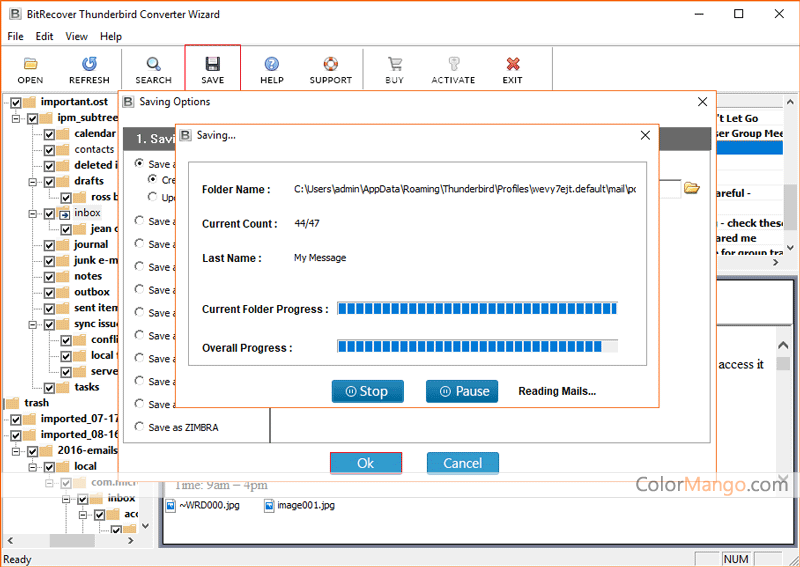Image resolution: width=800 pixels, height=567 pixels.
Task: Select the imported_07-17 tree item
Action: 79,419
